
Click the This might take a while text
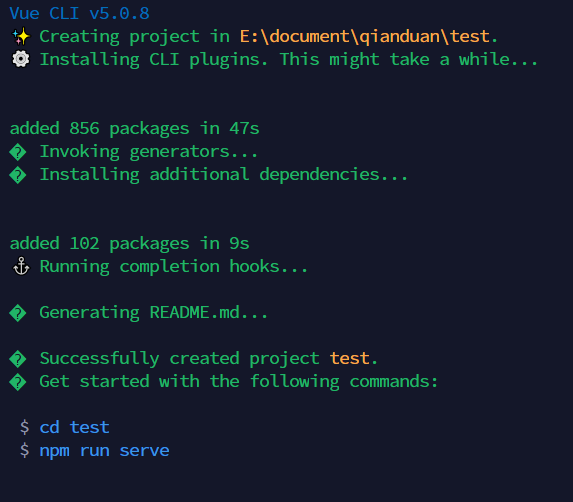pyautogui.click(x=409, y=59)
